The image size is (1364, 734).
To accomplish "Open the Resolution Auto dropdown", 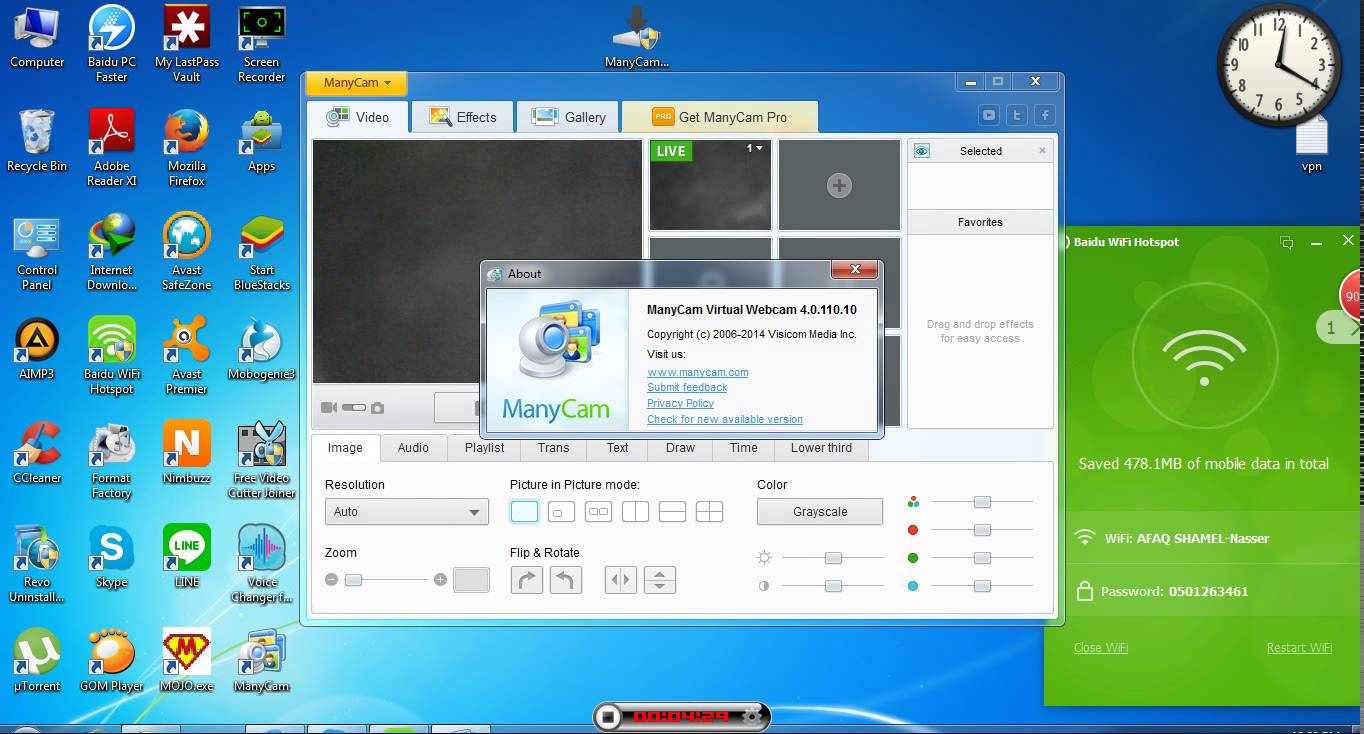I will tap(405, 511).
